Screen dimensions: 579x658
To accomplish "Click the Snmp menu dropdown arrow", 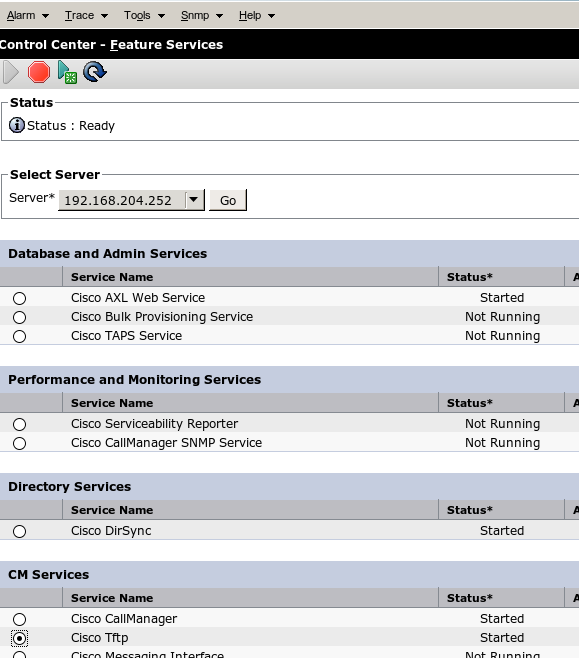I will [219, 16].
